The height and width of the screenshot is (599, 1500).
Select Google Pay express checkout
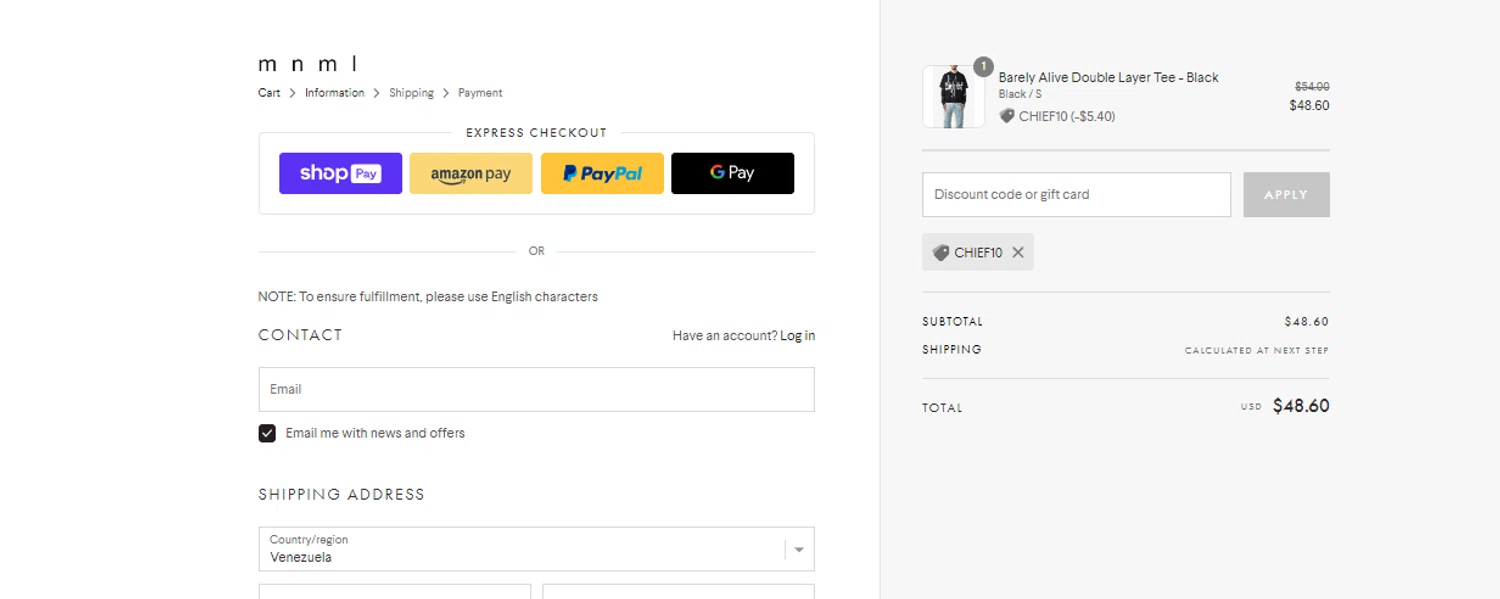click(732, 173)
